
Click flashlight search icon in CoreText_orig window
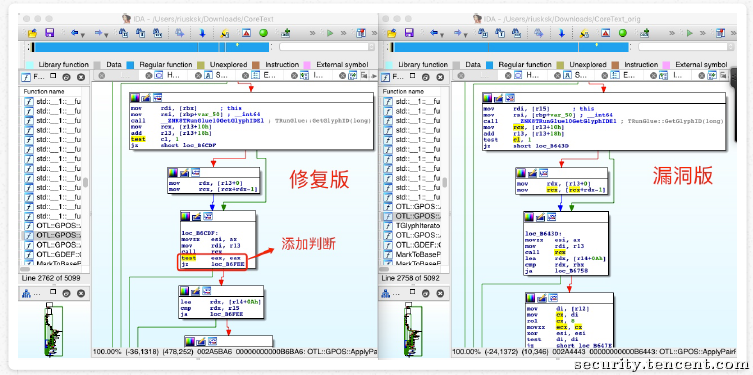click(584, 33)
